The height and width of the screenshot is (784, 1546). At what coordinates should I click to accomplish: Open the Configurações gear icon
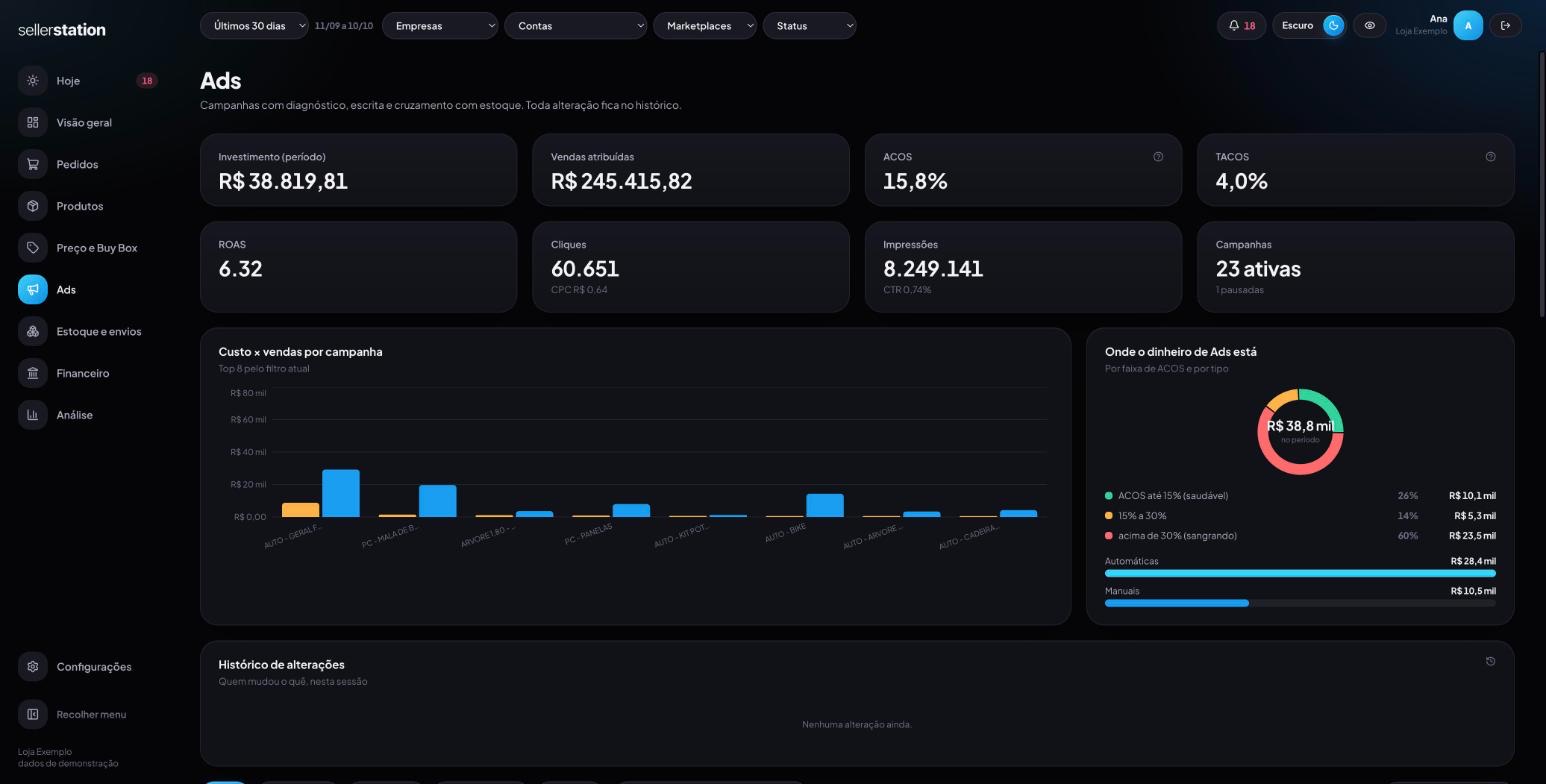point(33,667)
